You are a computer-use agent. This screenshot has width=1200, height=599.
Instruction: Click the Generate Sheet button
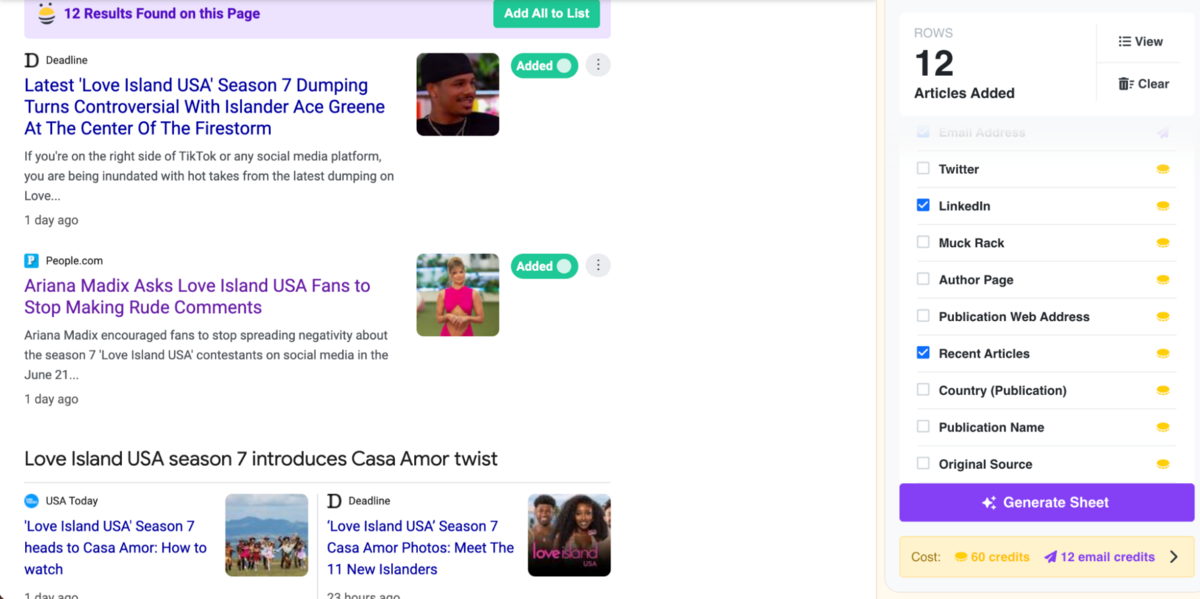pos(1046,503)
